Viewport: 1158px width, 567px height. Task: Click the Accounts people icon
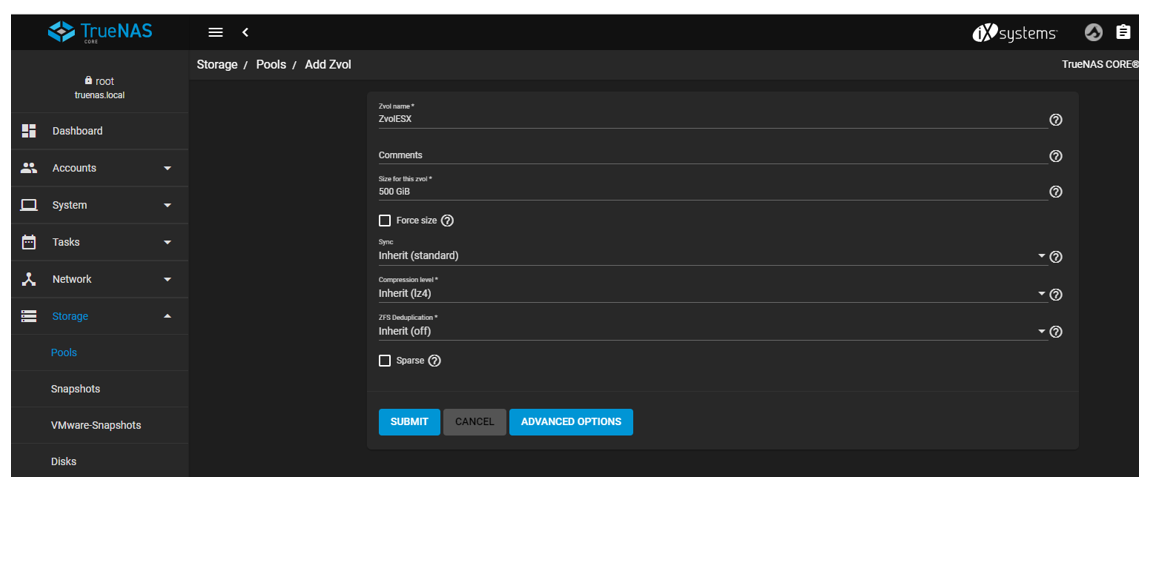(29, 168)
